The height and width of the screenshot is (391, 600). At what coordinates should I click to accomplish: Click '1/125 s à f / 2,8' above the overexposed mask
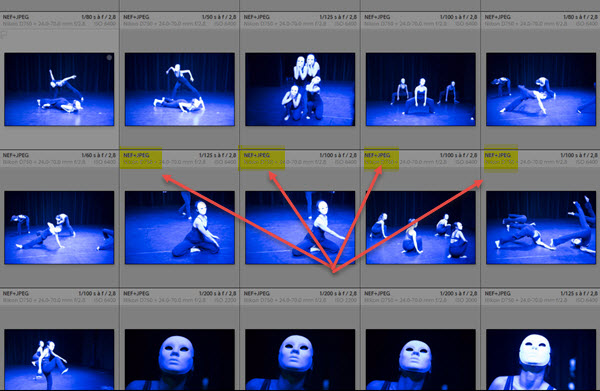[579, 293]
